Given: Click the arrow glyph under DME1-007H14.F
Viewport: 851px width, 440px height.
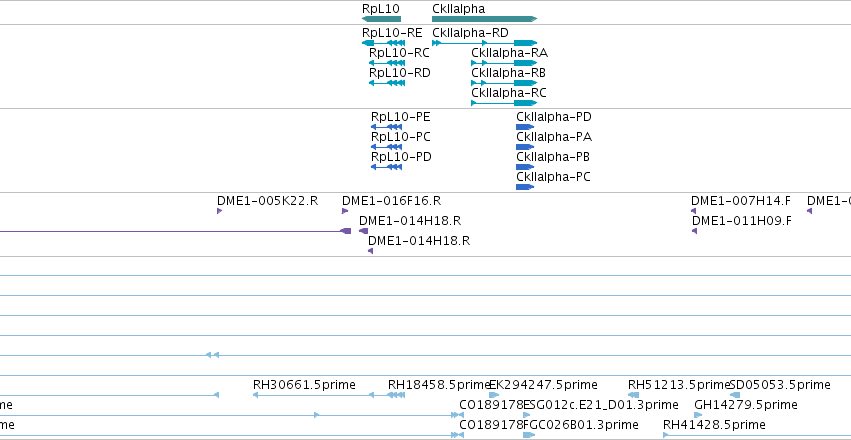Looking at the screenshot, I should pos(693,211).
